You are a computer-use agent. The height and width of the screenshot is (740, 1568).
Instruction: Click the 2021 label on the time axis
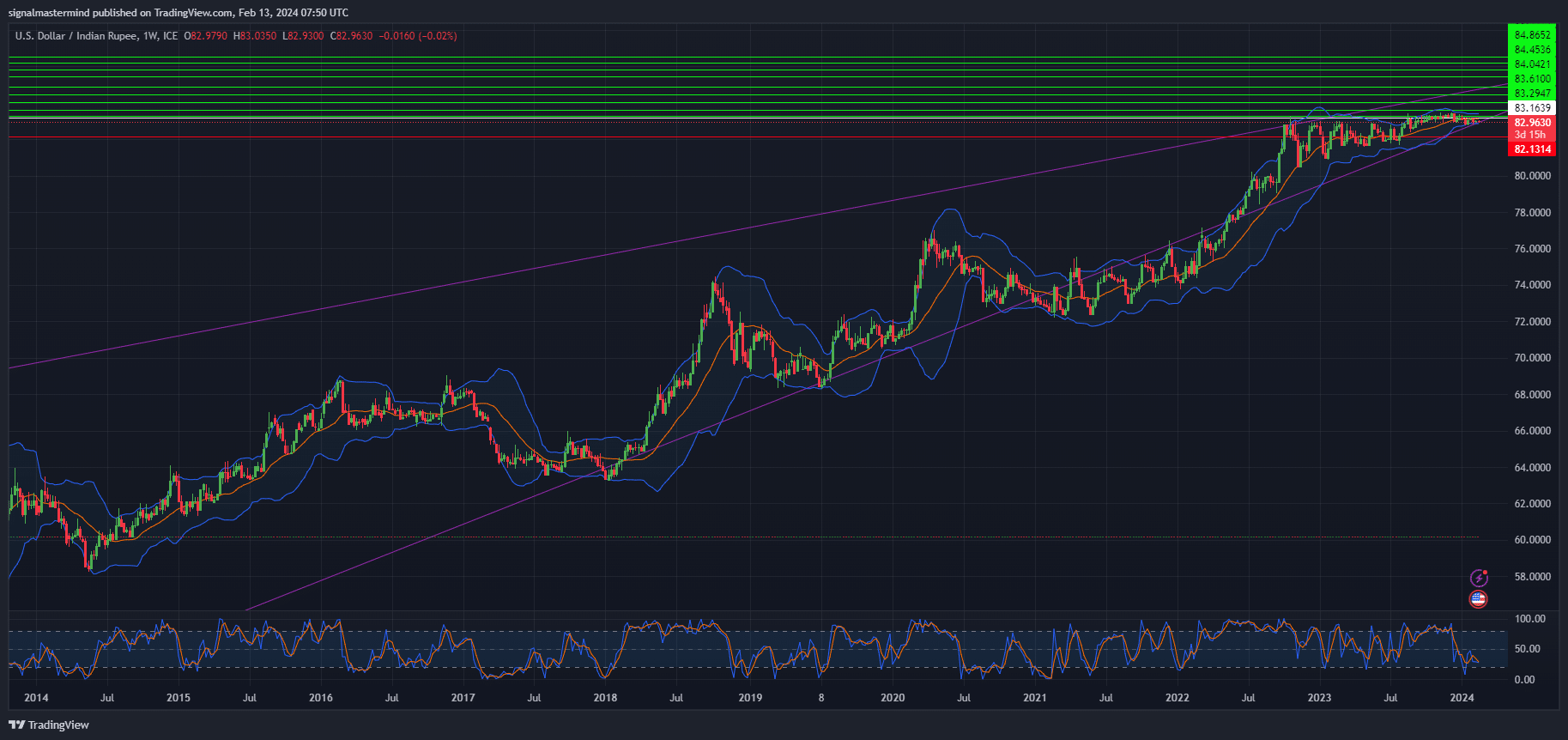click(x=1035, y=698)
